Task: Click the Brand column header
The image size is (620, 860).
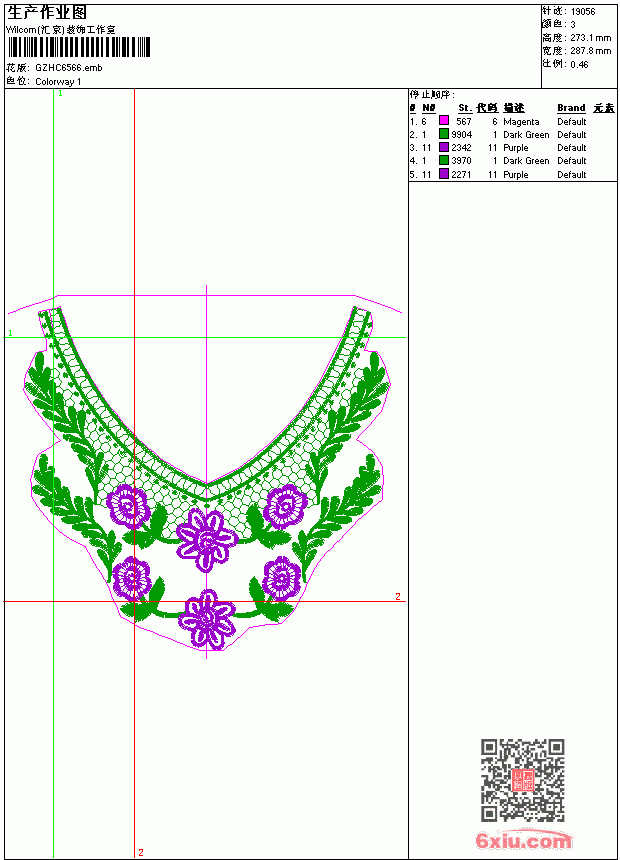Action: click(571, 108)
